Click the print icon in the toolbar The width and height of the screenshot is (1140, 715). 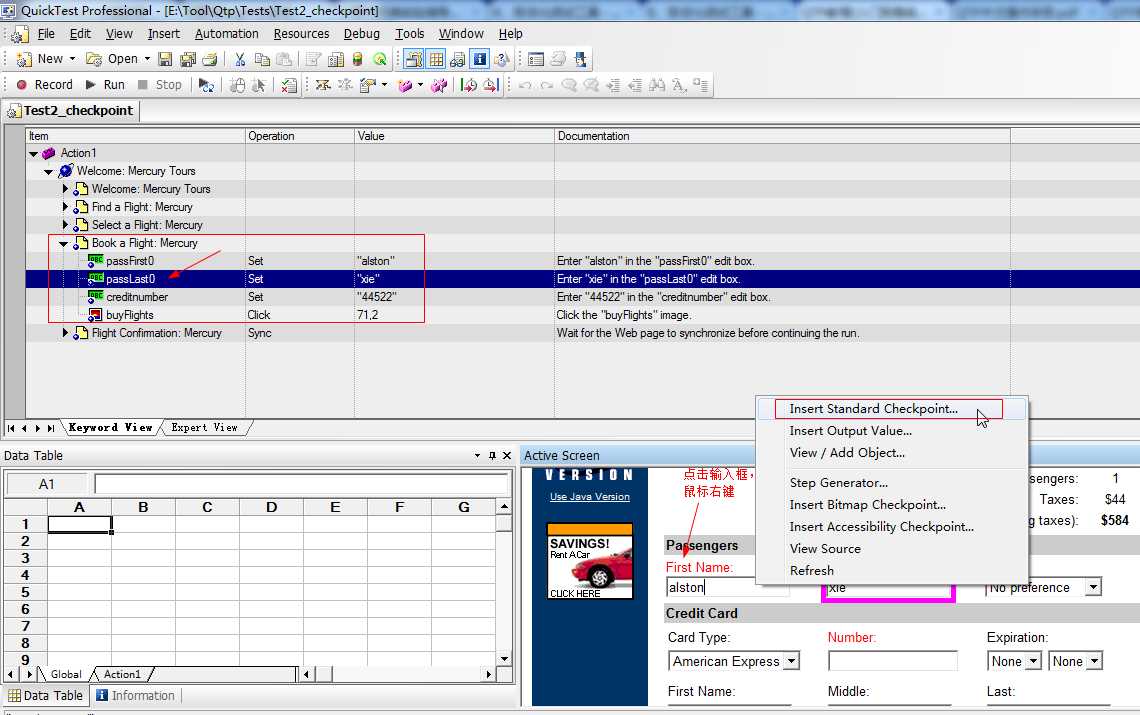pyautogui.click(x=209, y=59)
